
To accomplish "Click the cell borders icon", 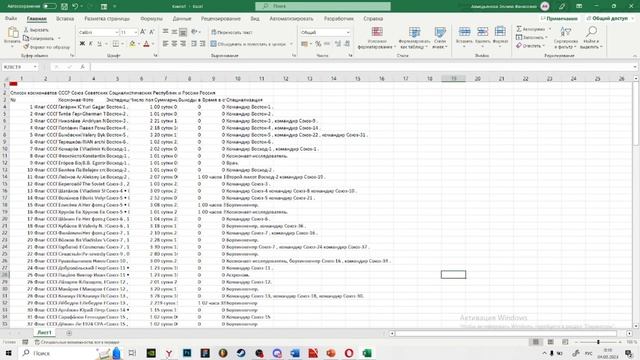I will 116,44.
